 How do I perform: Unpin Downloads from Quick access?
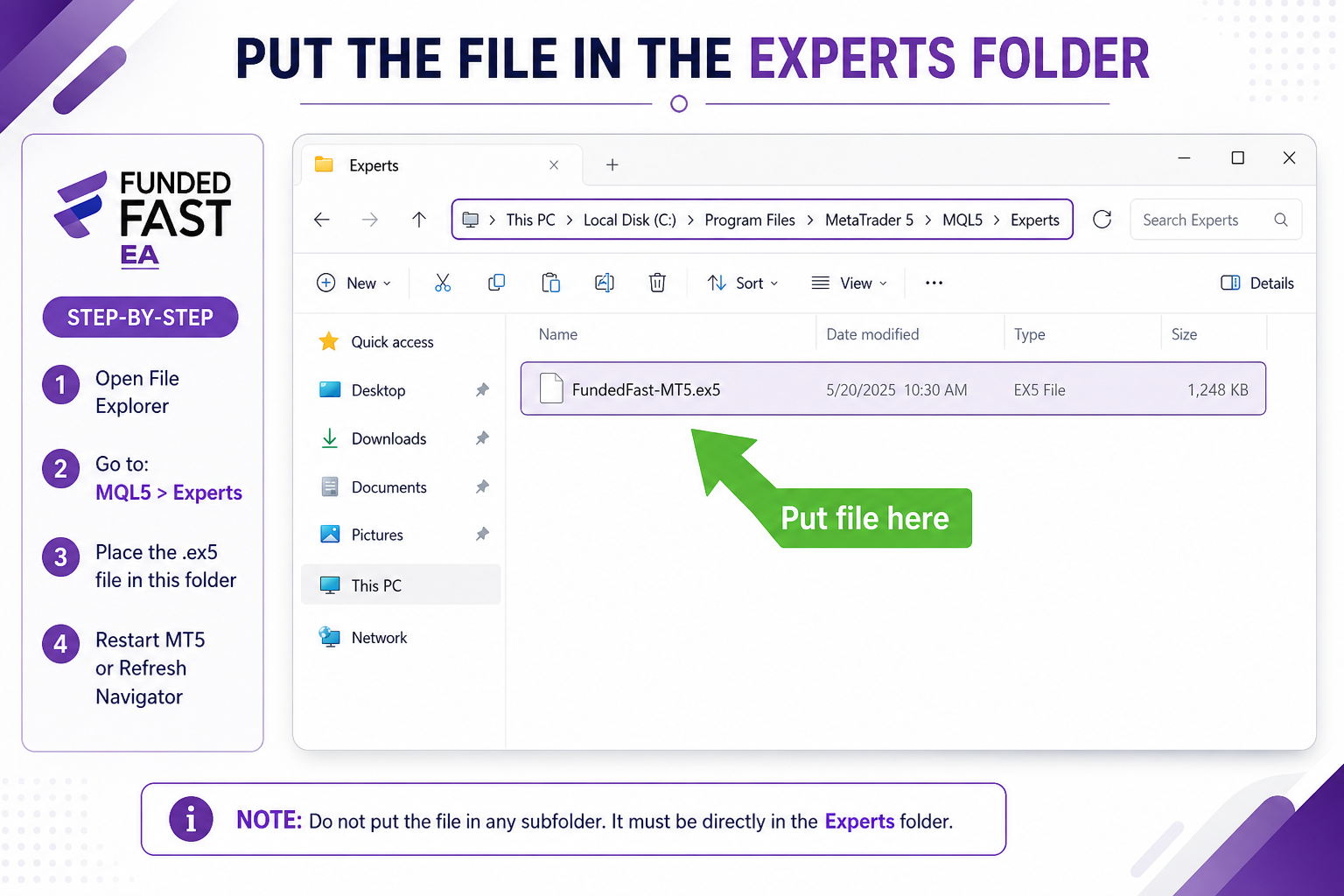482,438
